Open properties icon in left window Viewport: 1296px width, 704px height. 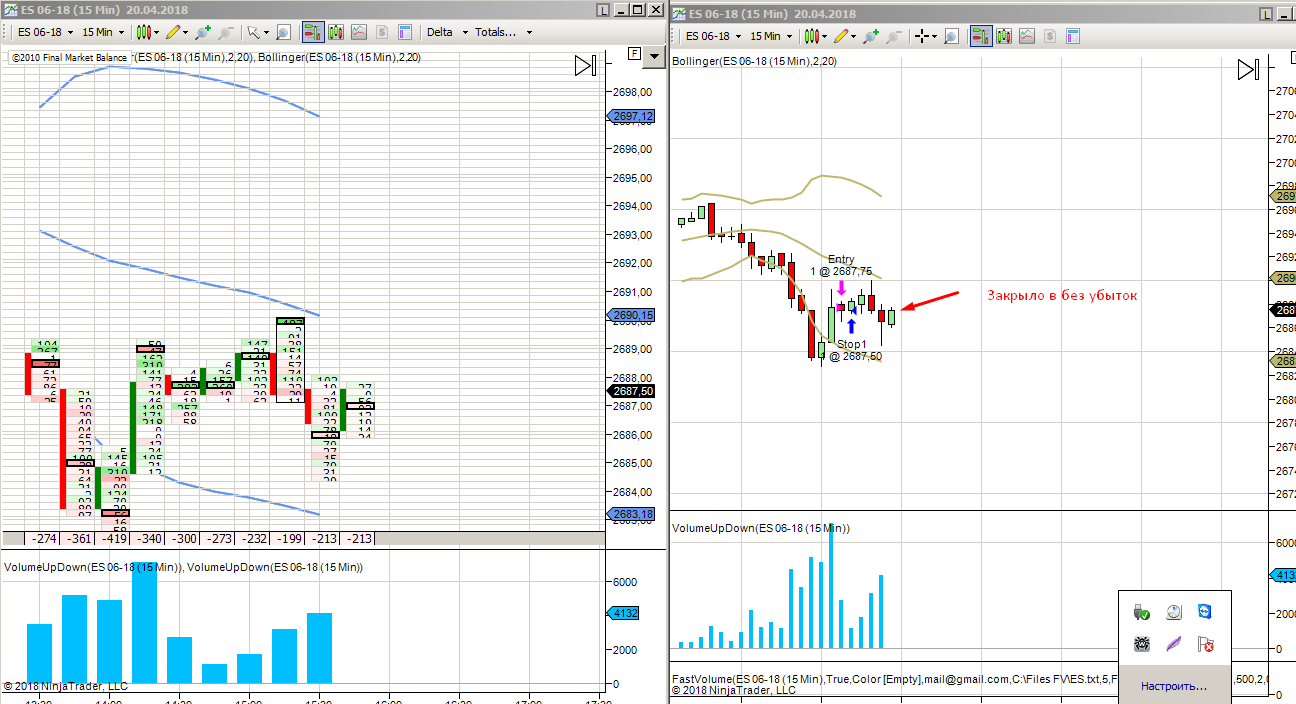404,32
